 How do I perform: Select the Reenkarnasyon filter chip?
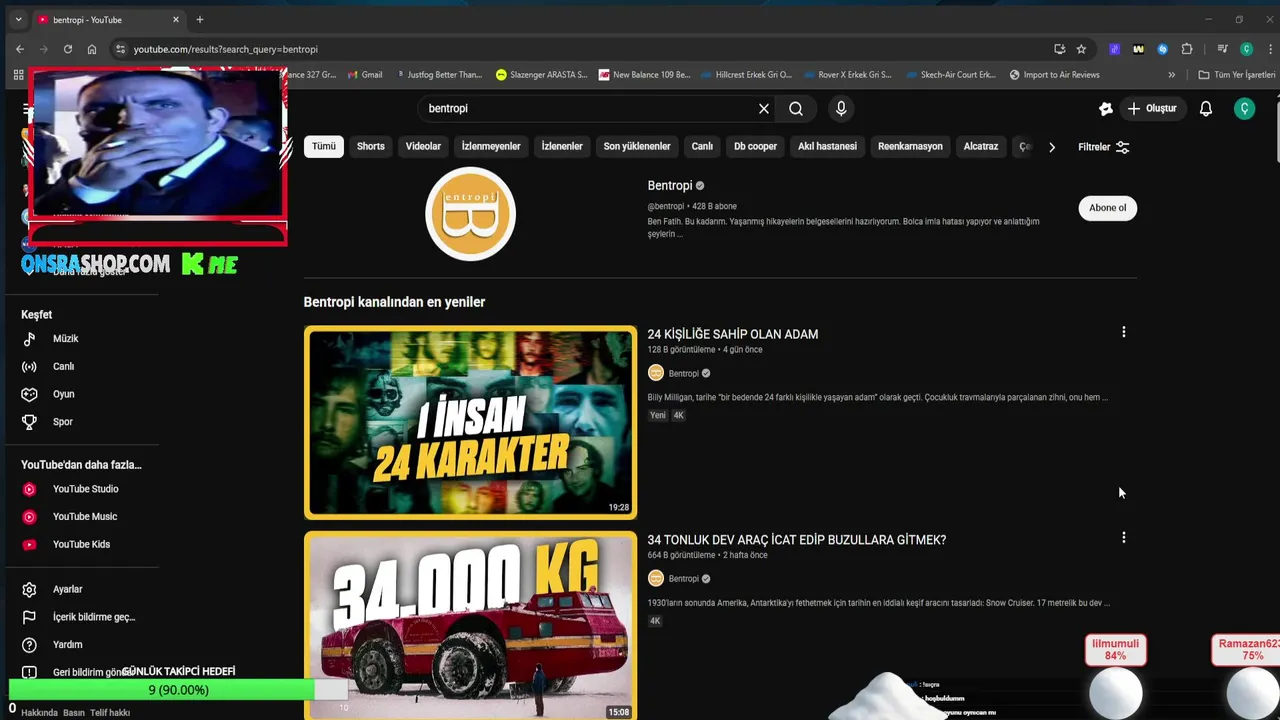point(910,146)
